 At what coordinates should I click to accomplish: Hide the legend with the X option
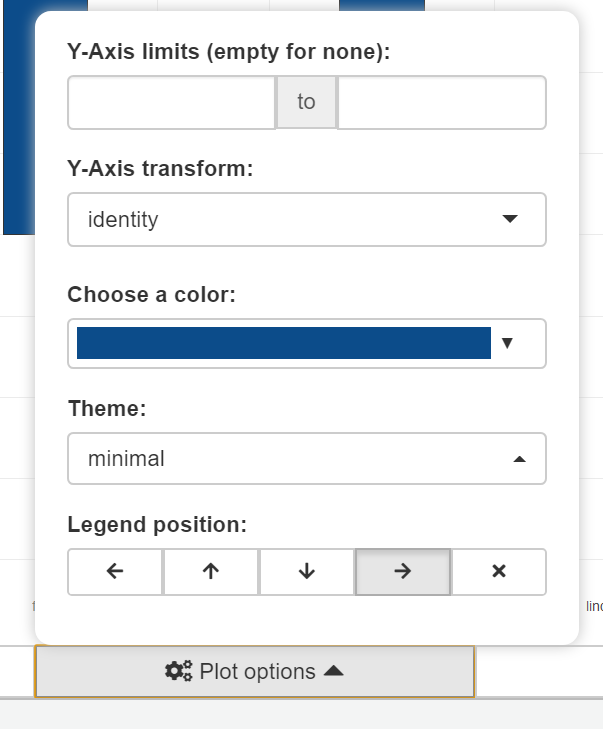pos(499,572)
